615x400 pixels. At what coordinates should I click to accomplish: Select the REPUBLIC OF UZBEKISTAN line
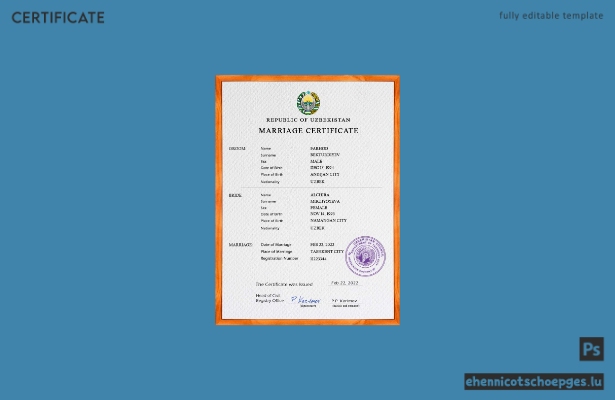tap(308, 120)
